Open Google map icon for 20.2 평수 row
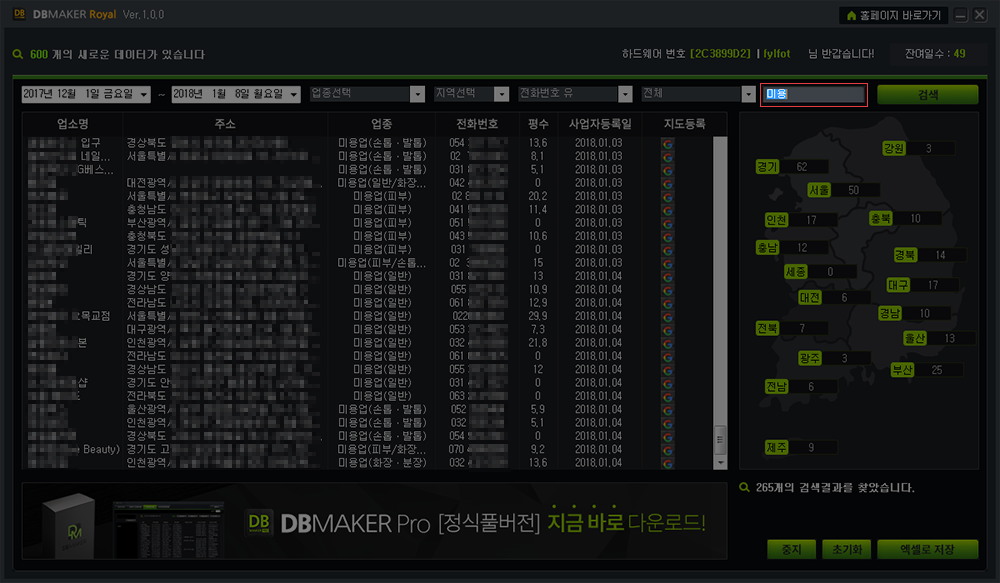Image resolution: width=1000 pixels, height=583 pixels. click(x=667, y=197)
